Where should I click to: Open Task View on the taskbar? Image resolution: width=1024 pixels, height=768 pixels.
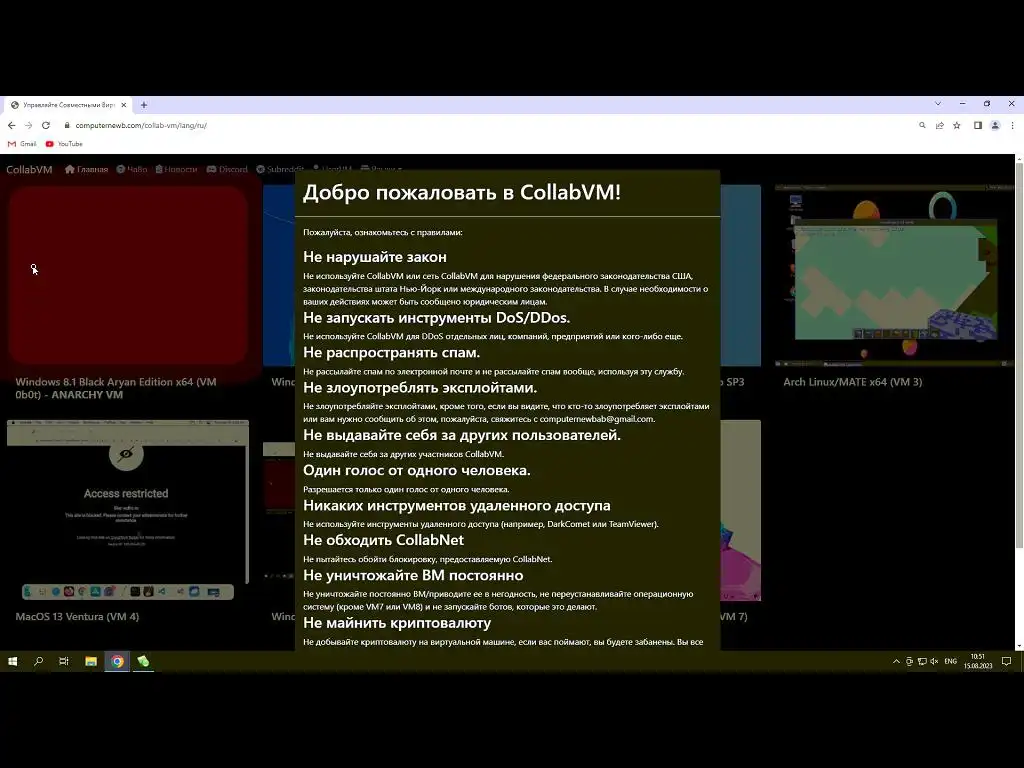(63, 662)
